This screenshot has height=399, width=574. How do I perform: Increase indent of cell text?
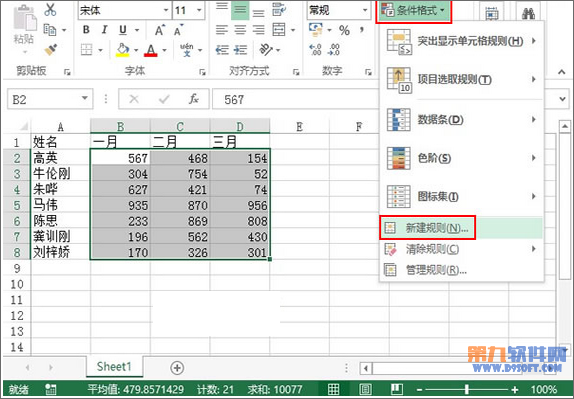[240, 49]
